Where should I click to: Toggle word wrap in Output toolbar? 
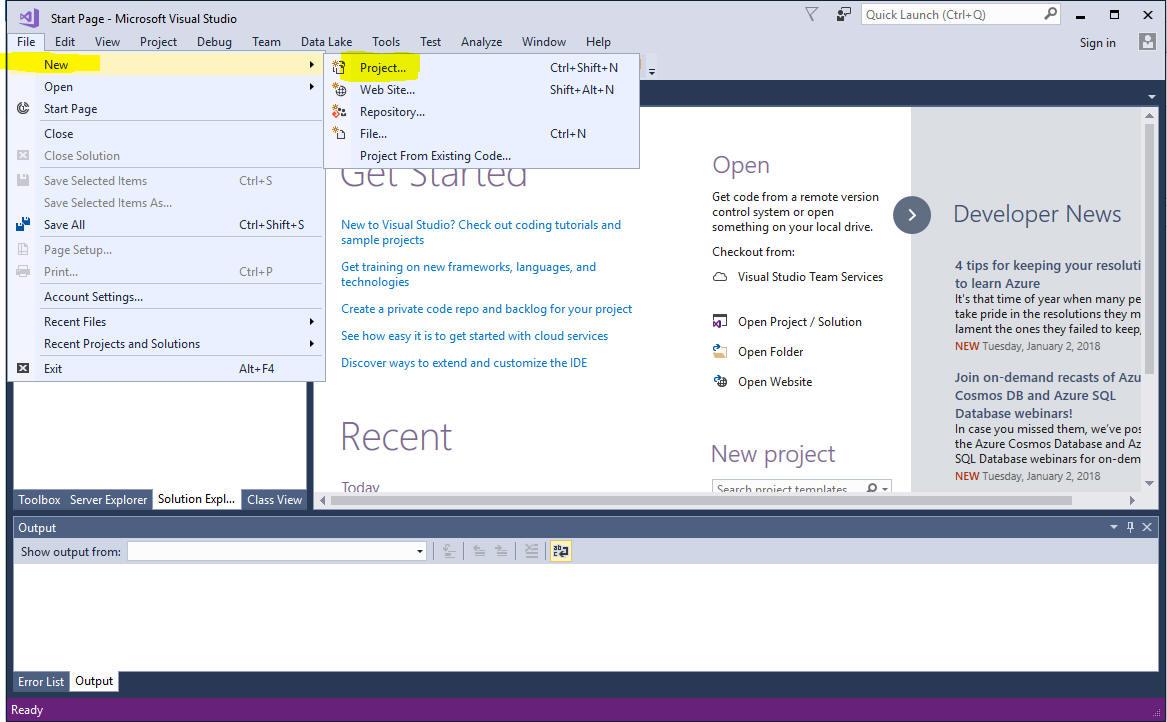coord(560,551)
